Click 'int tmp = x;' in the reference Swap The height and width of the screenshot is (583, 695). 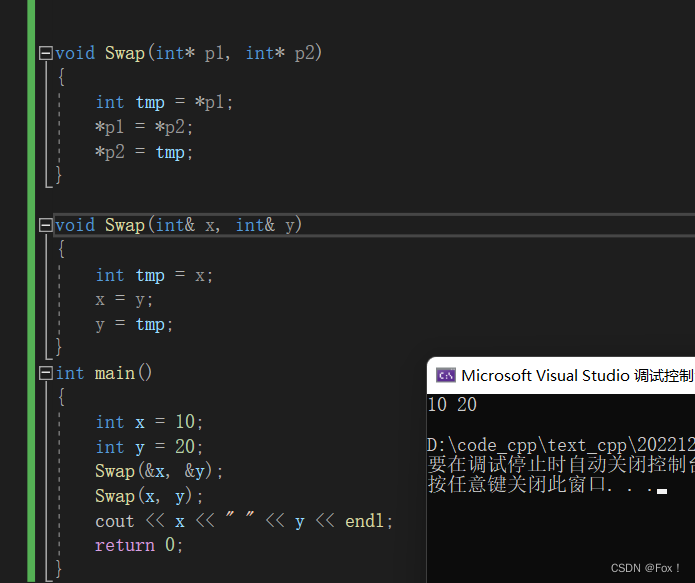point(154,275)
